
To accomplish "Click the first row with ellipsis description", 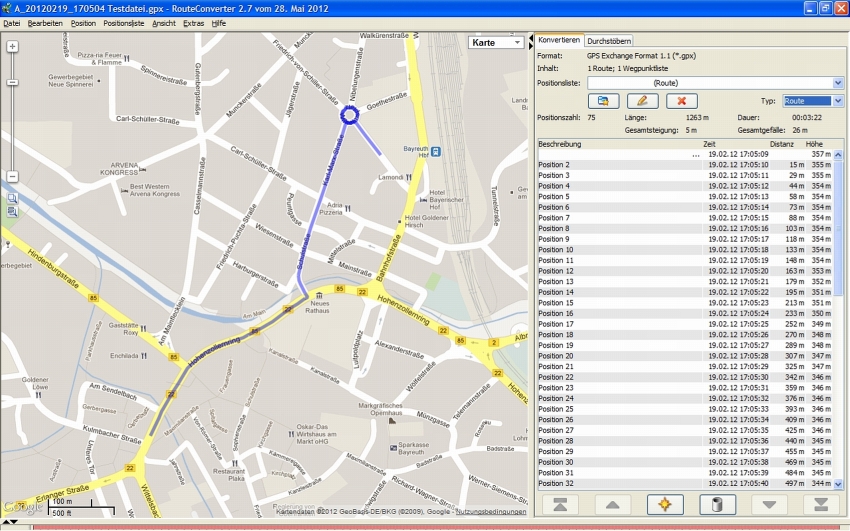I will tap(685, 154).
